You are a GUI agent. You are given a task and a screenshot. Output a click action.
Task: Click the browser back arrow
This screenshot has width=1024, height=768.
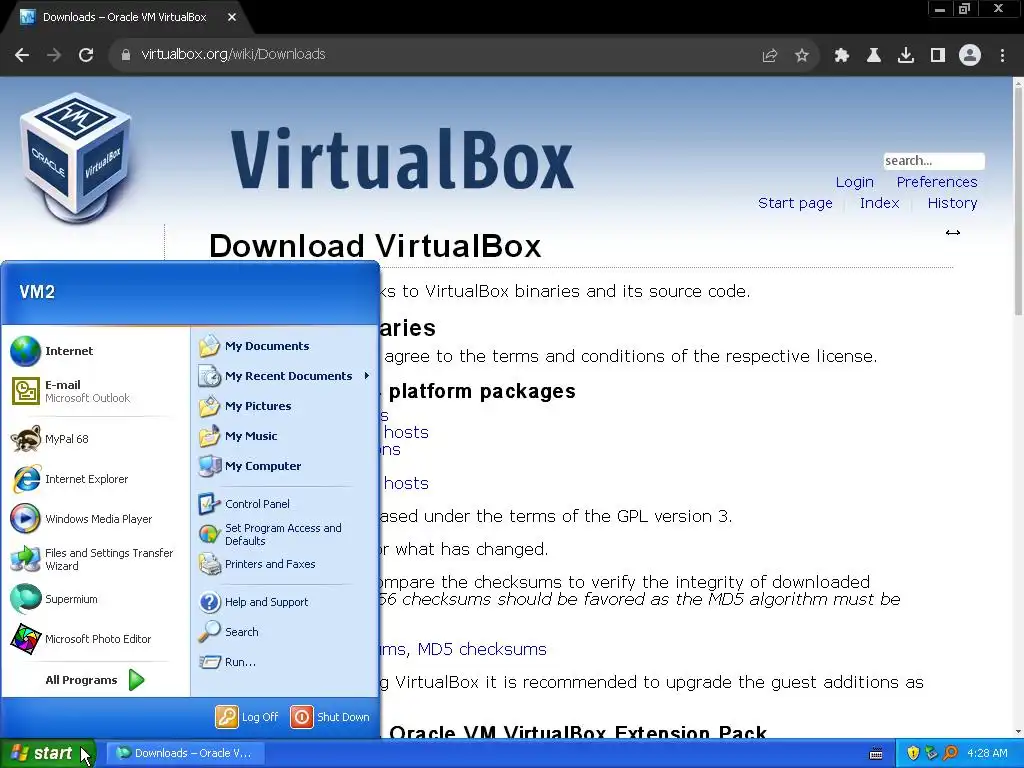(x=22, y=55)
